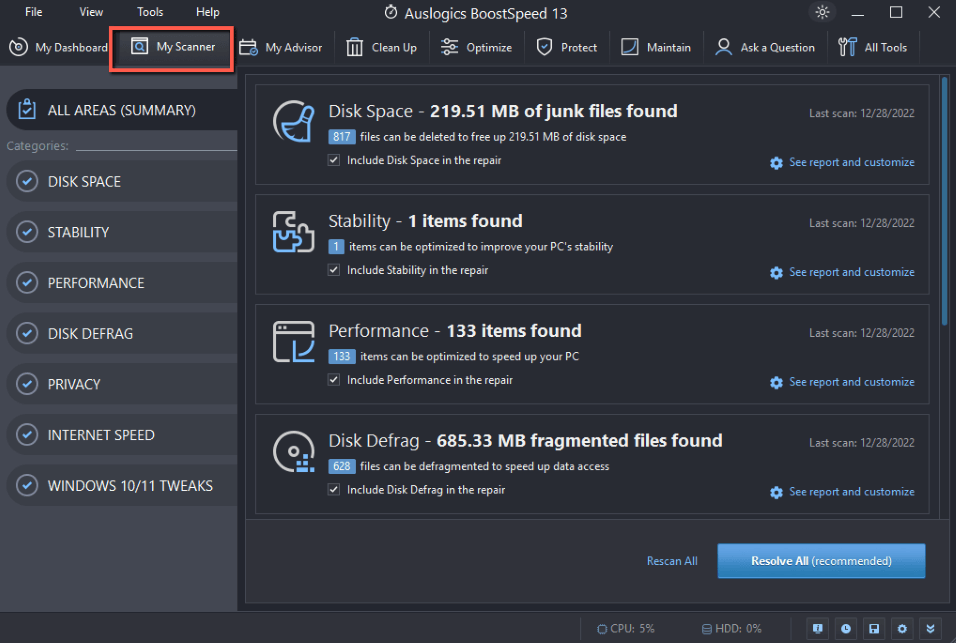Open the Ask a Question tab

tap(765, 48)
